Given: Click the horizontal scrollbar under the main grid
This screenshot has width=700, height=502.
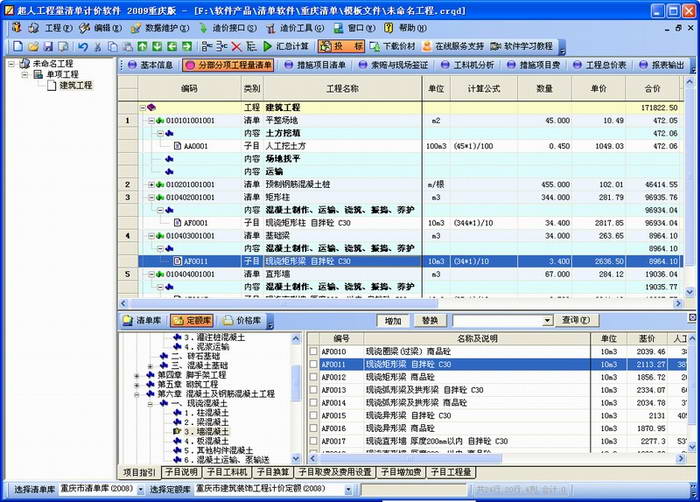Looking at the screenshot, I should 400,300.
